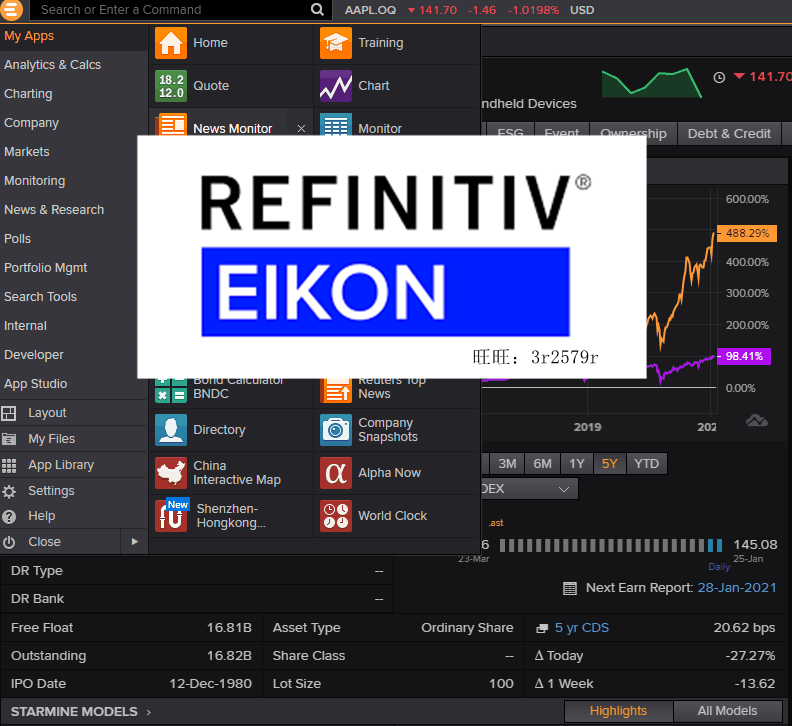Open the Directory app icon

tap(171, 430)
